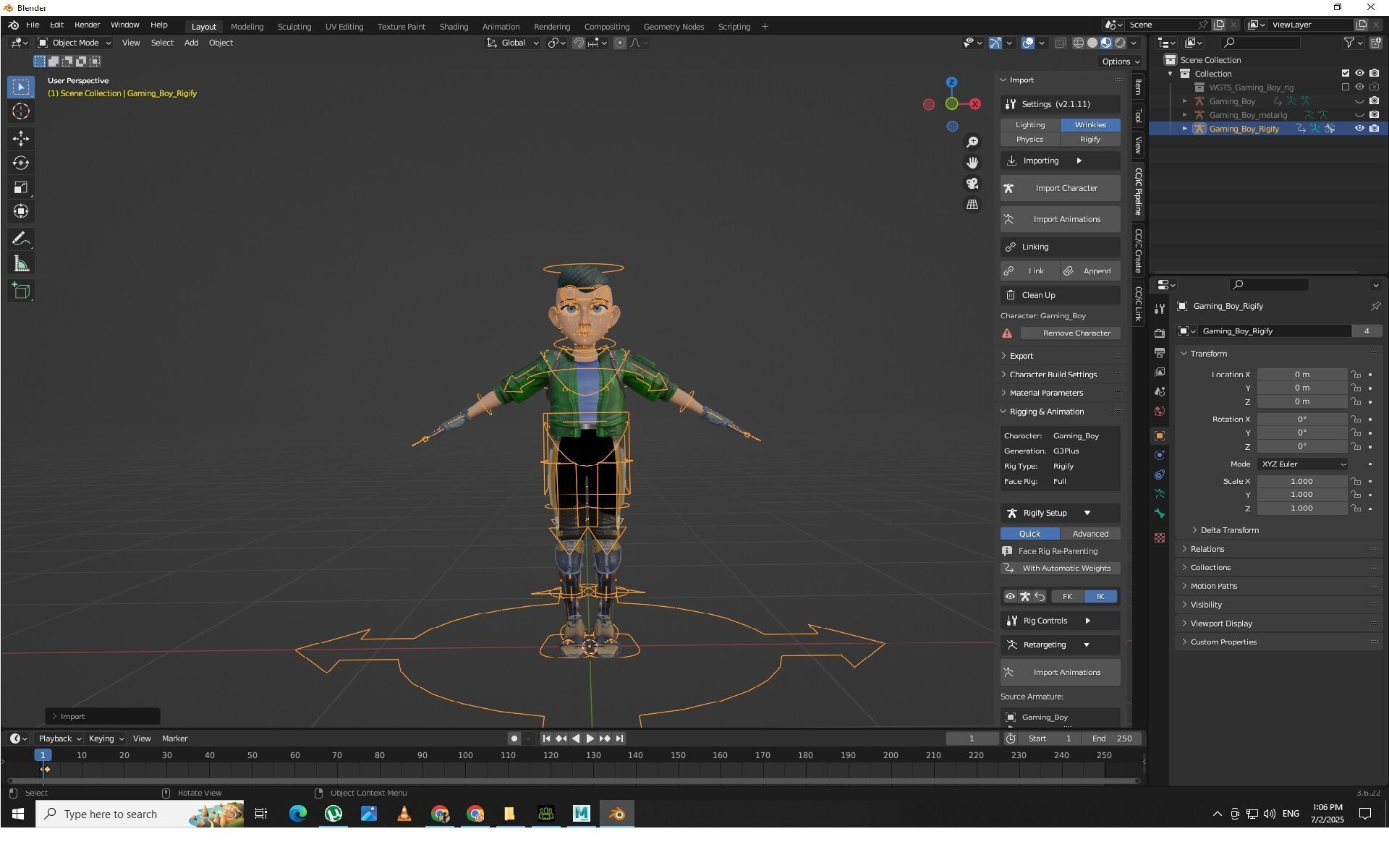
Task: Expand the Delta Transform panel
Action: 1229,531
